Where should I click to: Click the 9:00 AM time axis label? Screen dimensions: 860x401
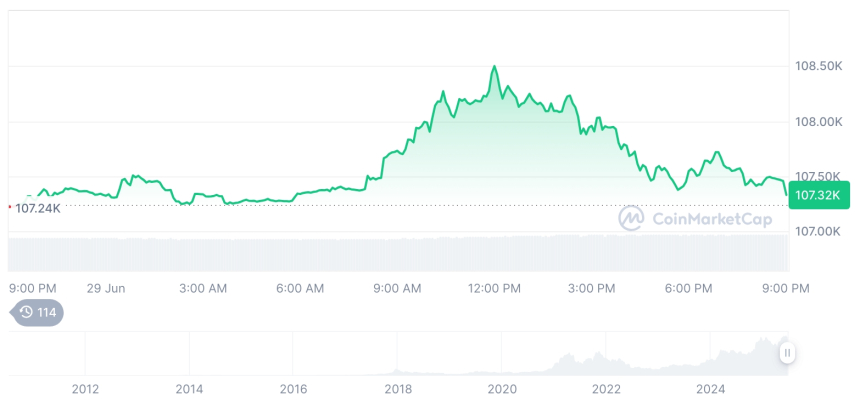pos(397,288)
